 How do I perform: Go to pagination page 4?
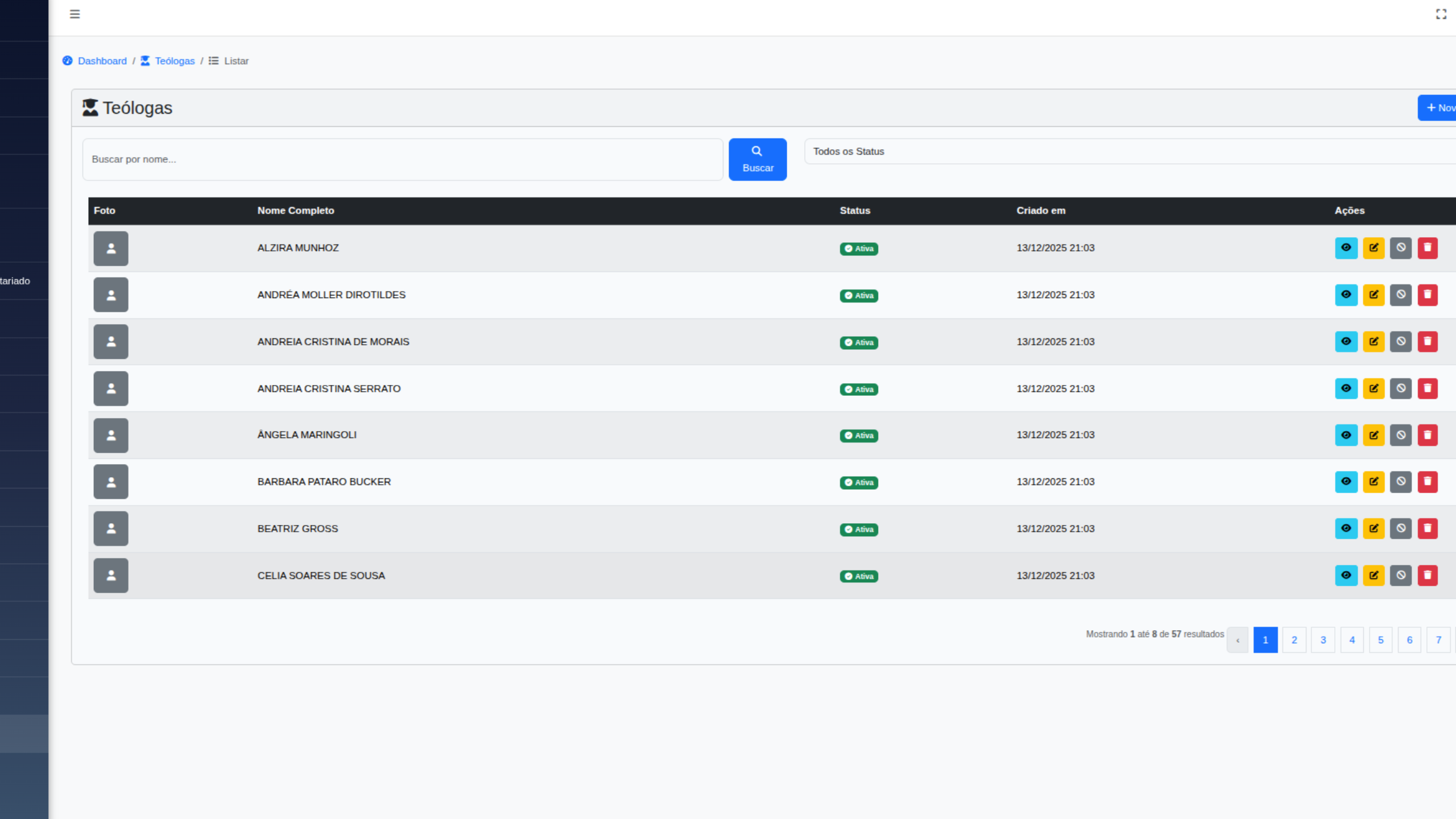[x=1352, y=640]
